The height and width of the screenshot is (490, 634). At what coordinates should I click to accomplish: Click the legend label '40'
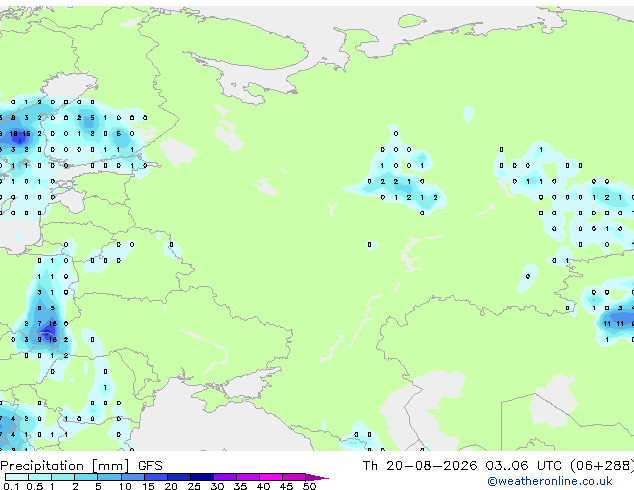point(263,486)
